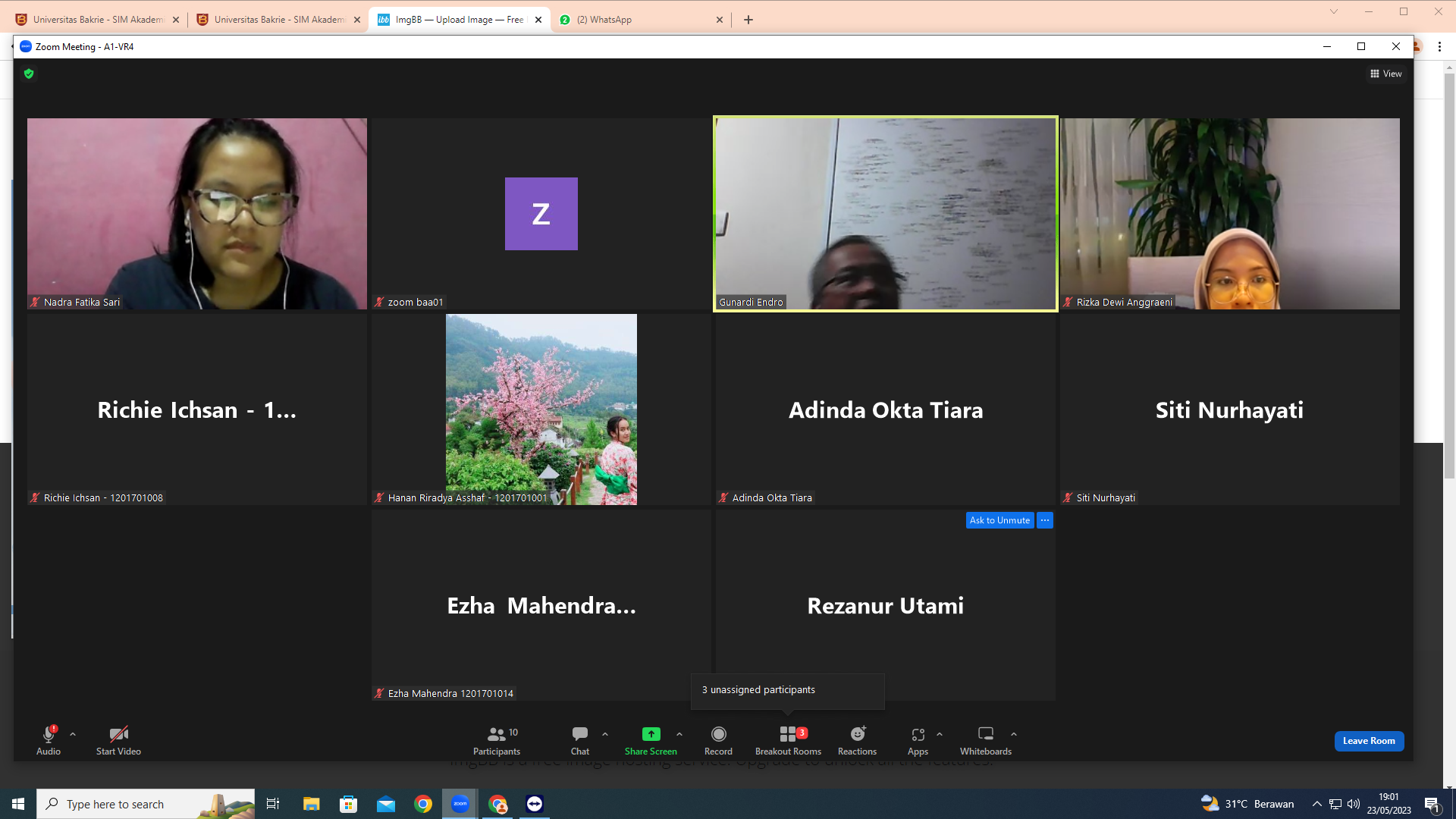Start Share Screen

(x=651, y=740)
